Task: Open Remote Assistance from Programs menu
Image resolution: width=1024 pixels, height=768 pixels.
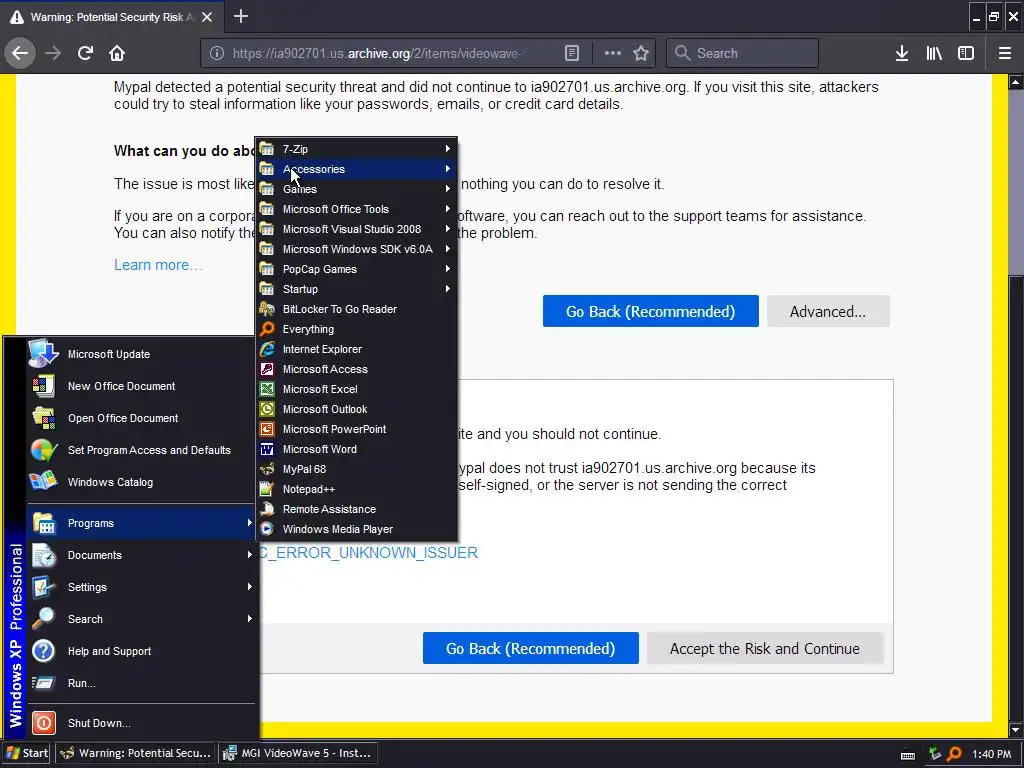Action: [x=357, y=509]
